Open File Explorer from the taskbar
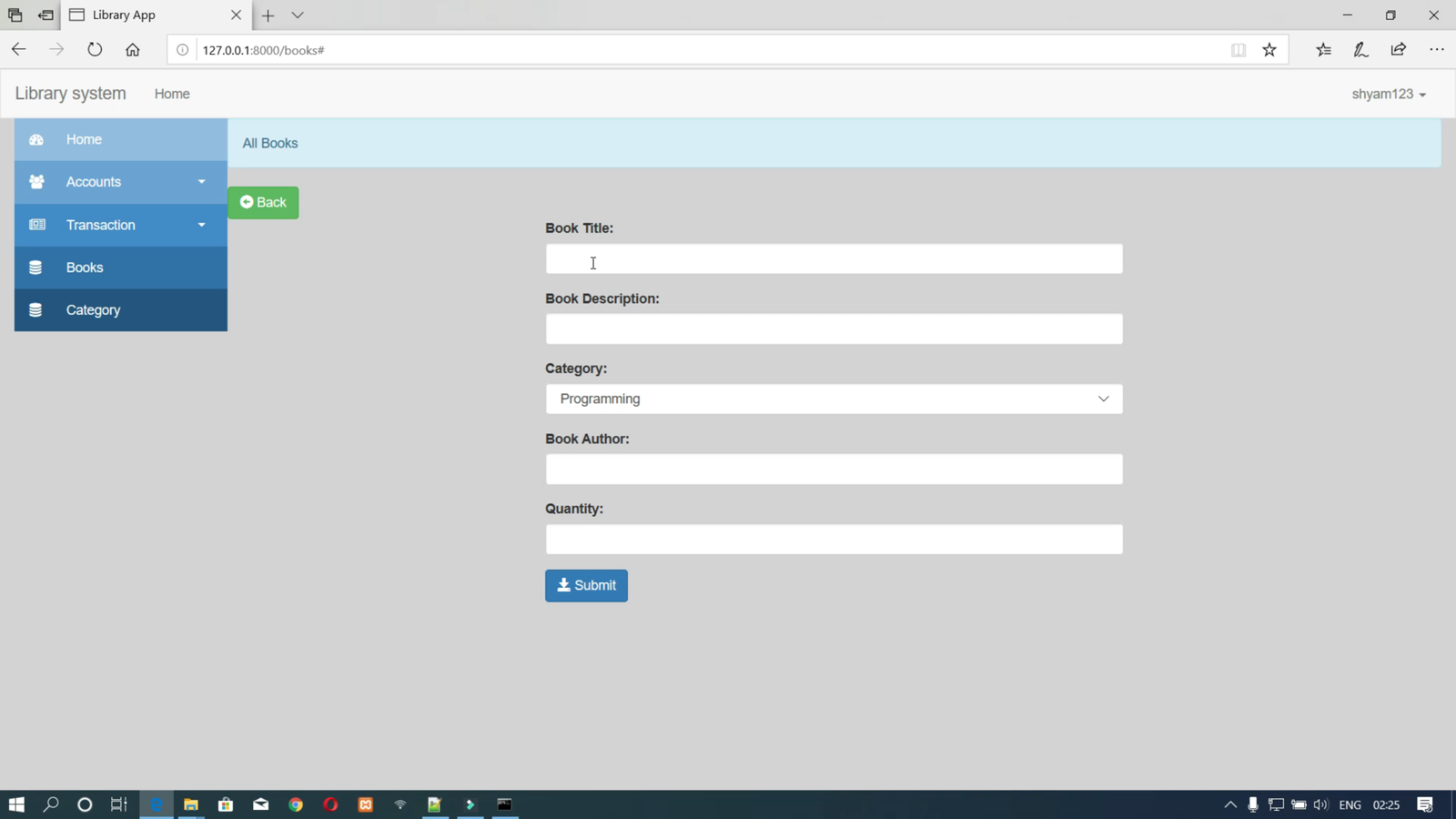The image size is (1456, 819). point(191,804)
